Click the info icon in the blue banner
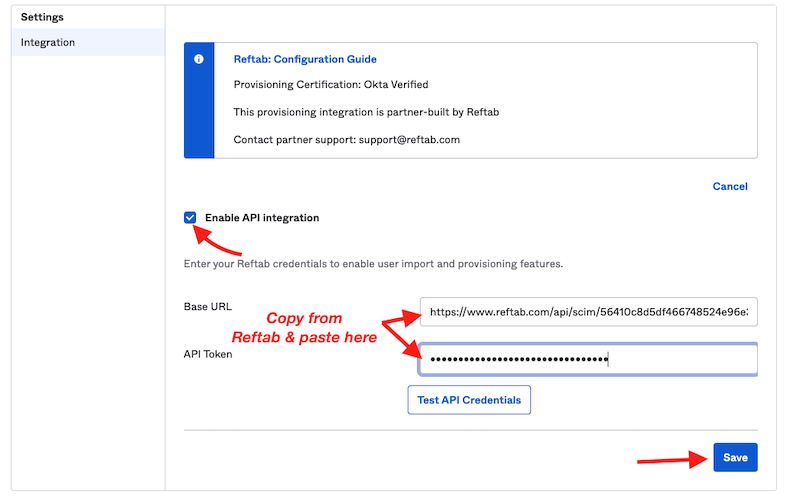Image resolution: width=800 pixels, height=501 pixels. coord(199,59)
